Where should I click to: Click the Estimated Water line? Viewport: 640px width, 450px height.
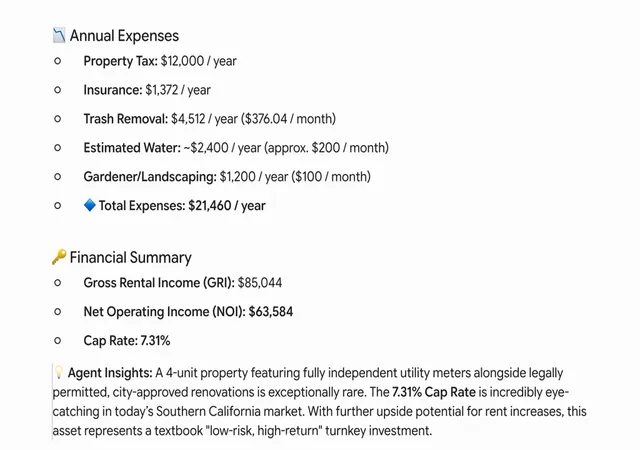coord(236,148)
